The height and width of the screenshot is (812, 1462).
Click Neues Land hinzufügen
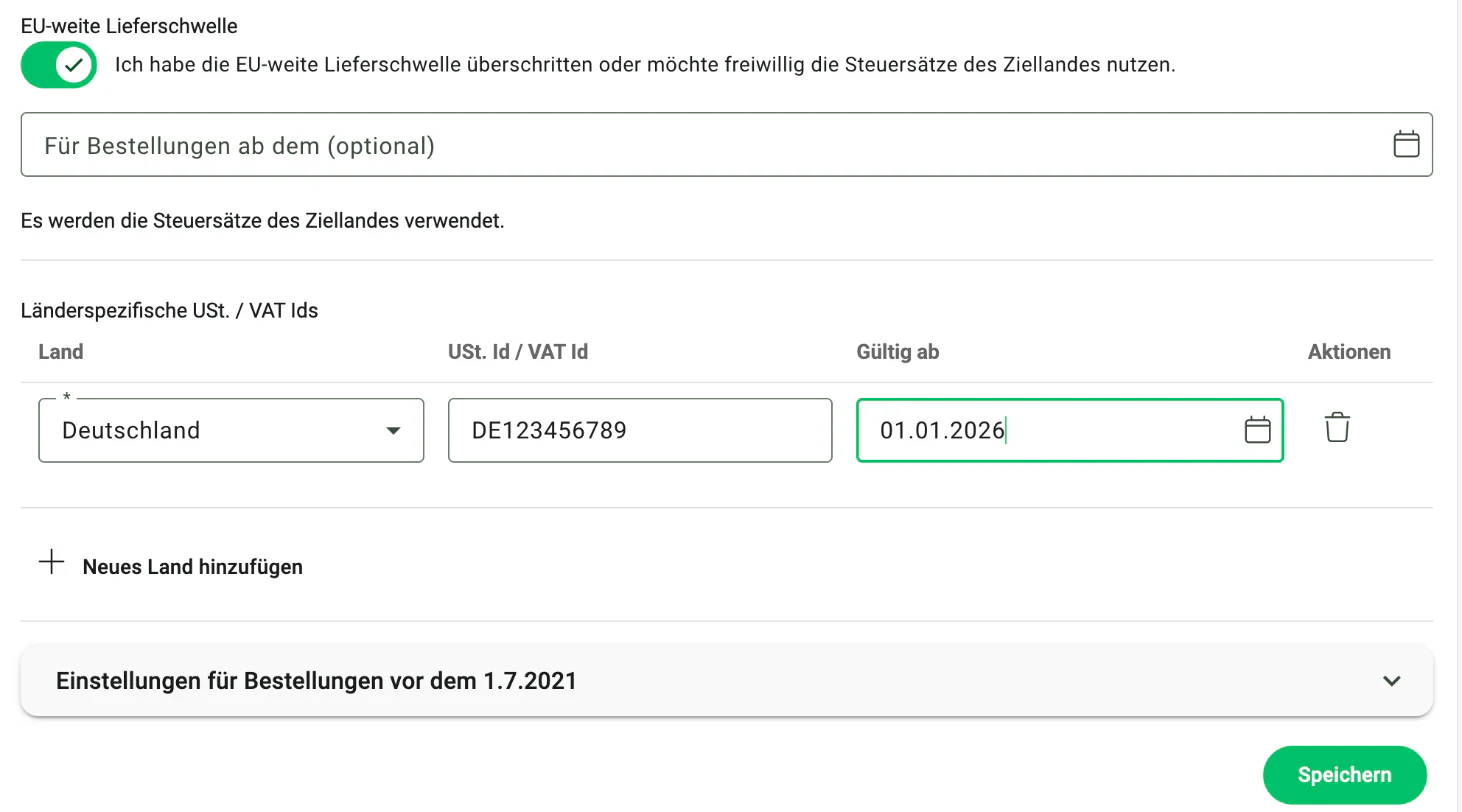point(193,567)
